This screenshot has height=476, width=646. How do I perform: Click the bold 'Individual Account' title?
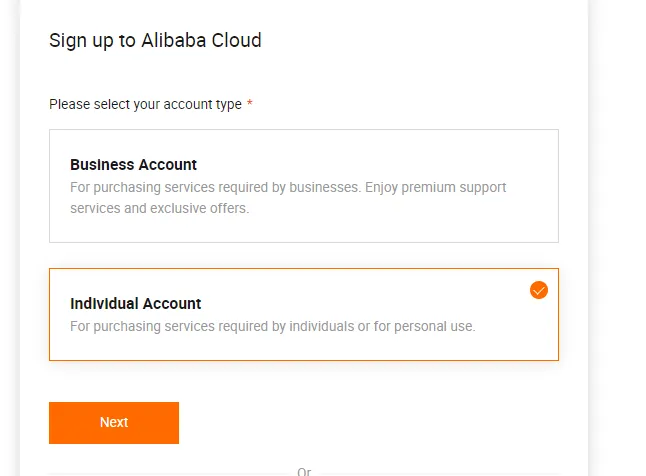click(x=135, y=303)
